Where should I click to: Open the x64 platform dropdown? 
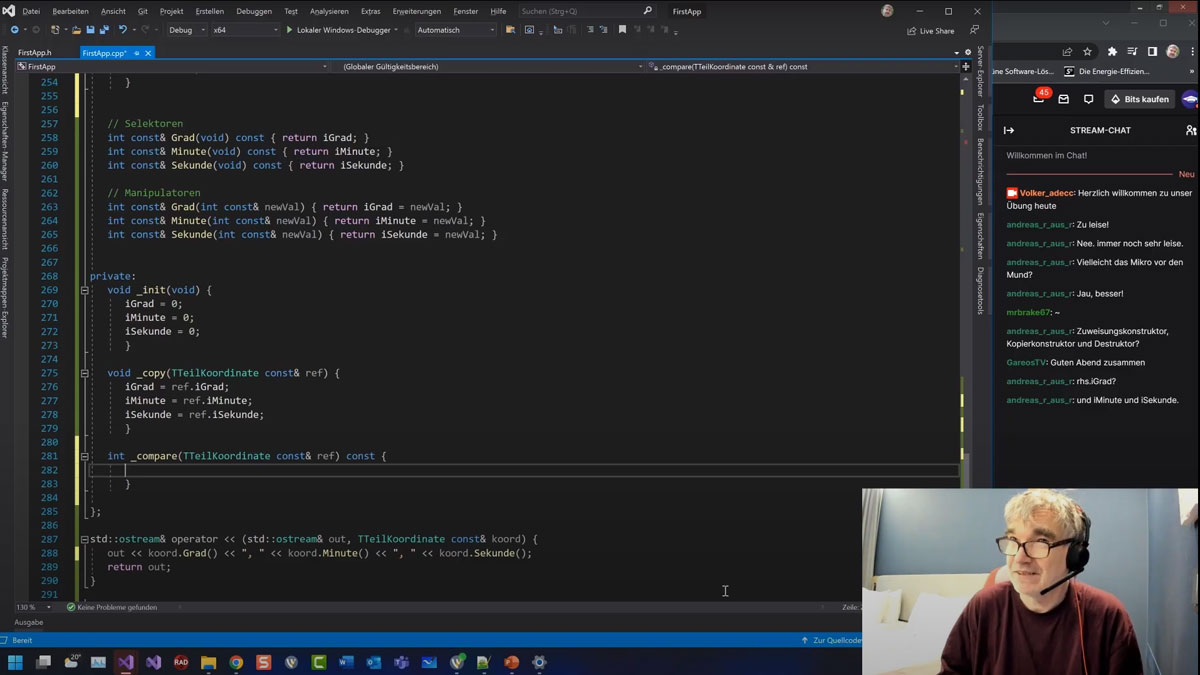(245, 30)
